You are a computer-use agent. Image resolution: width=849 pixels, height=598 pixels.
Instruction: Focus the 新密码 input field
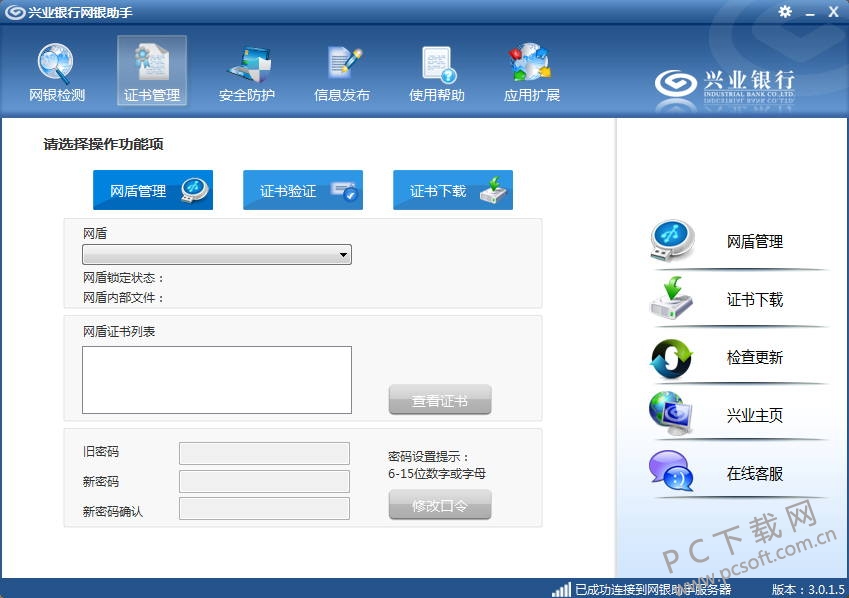click(x=264, y=482)
